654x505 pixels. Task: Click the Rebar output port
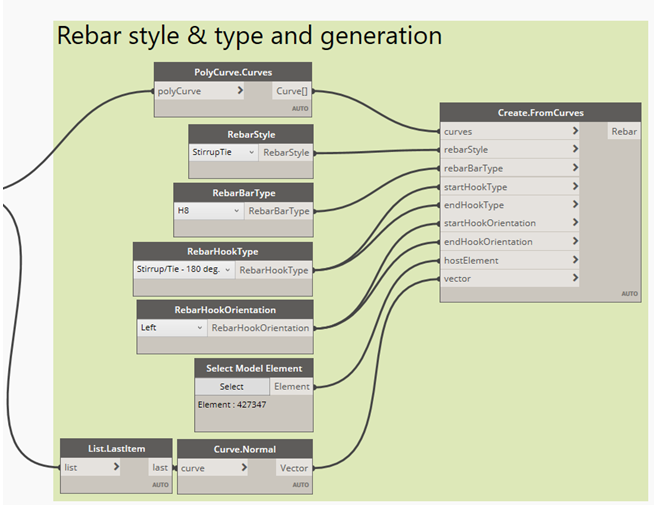(x=623, y=131)
